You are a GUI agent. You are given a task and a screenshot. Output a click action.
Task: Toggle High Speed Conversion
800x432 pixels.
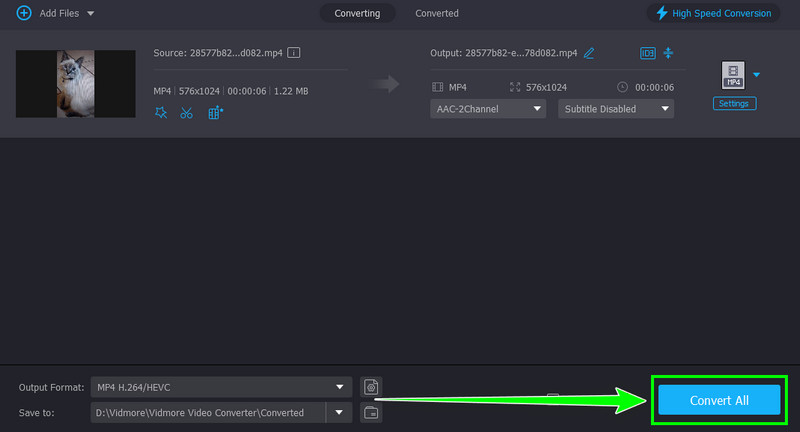pyautogui.click(x=713, y=13)
